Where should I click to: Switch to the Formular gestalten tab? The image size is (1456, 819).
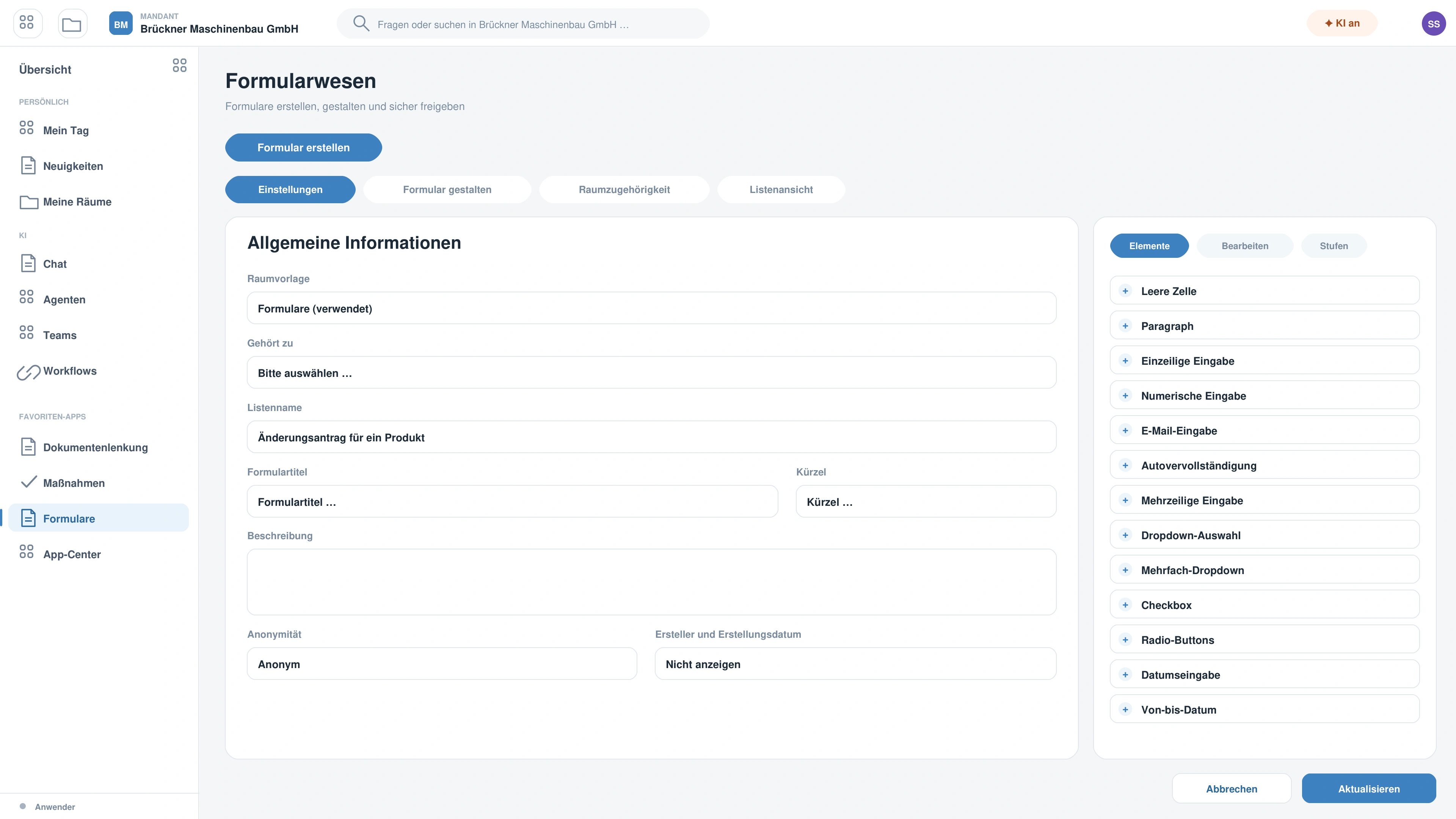(447, 189)
